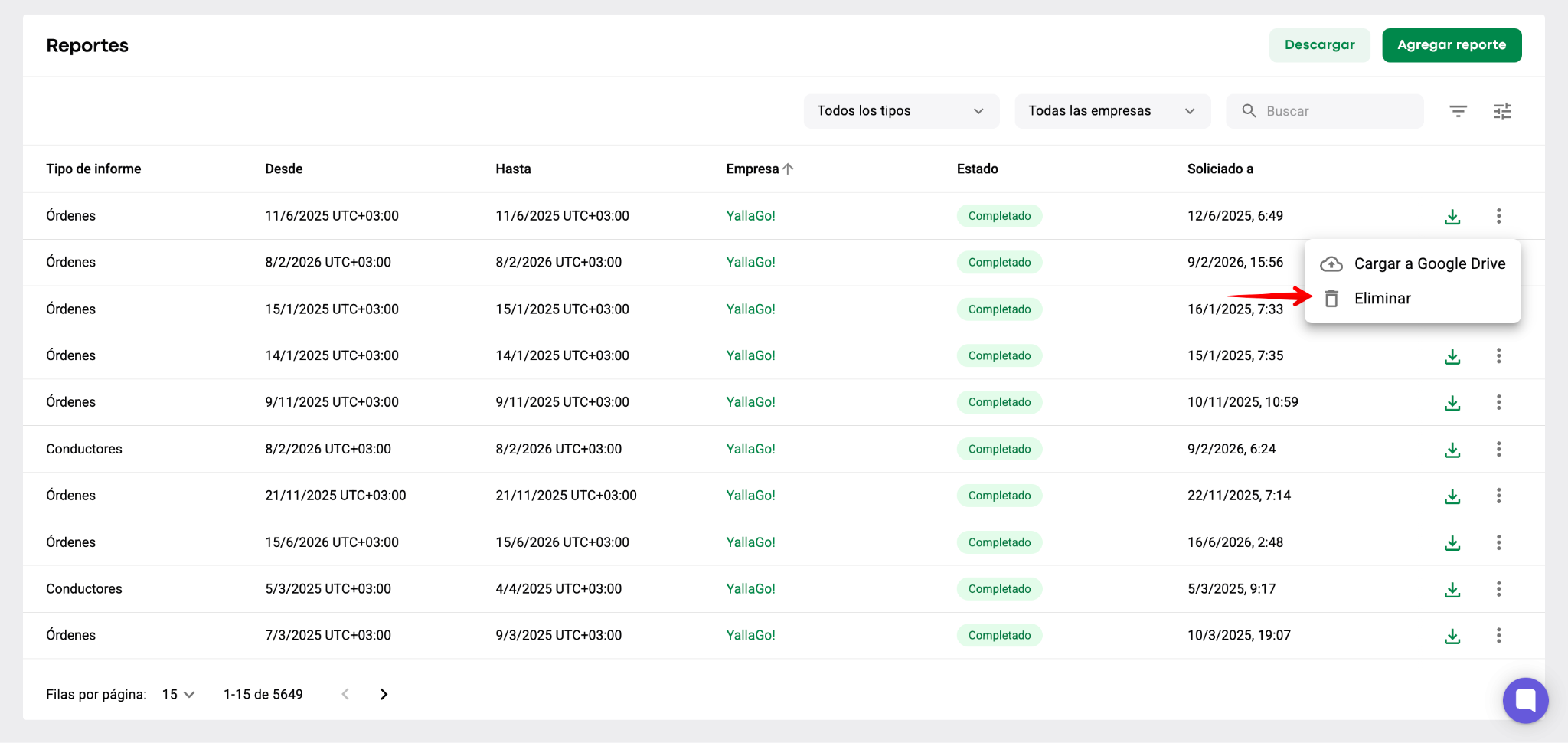Download the report requested 10/3/2025, 19:07
The height and width of the screenshot is (743, 1568).
(x=1452, y=636)
